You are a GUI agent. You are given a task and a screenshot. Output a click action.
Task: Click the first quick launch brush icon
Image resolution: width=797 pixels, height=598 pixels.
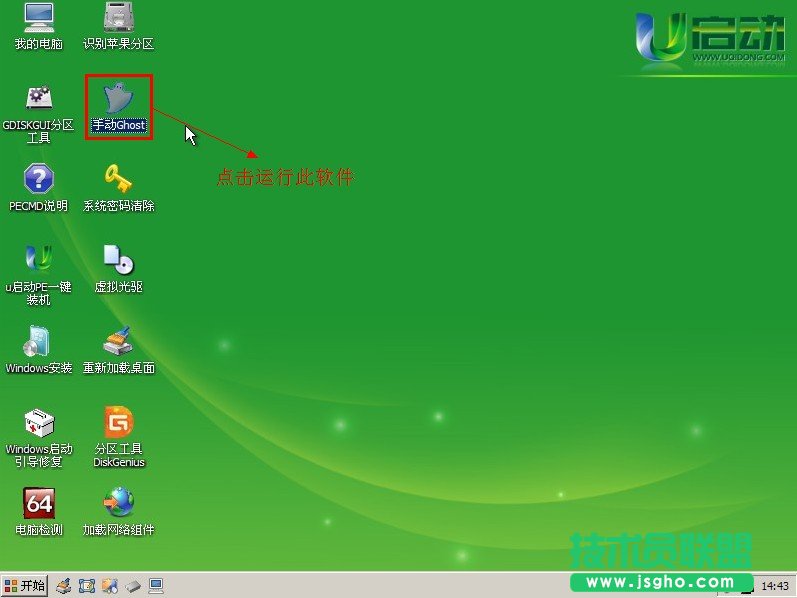click(x=63, y=585)
